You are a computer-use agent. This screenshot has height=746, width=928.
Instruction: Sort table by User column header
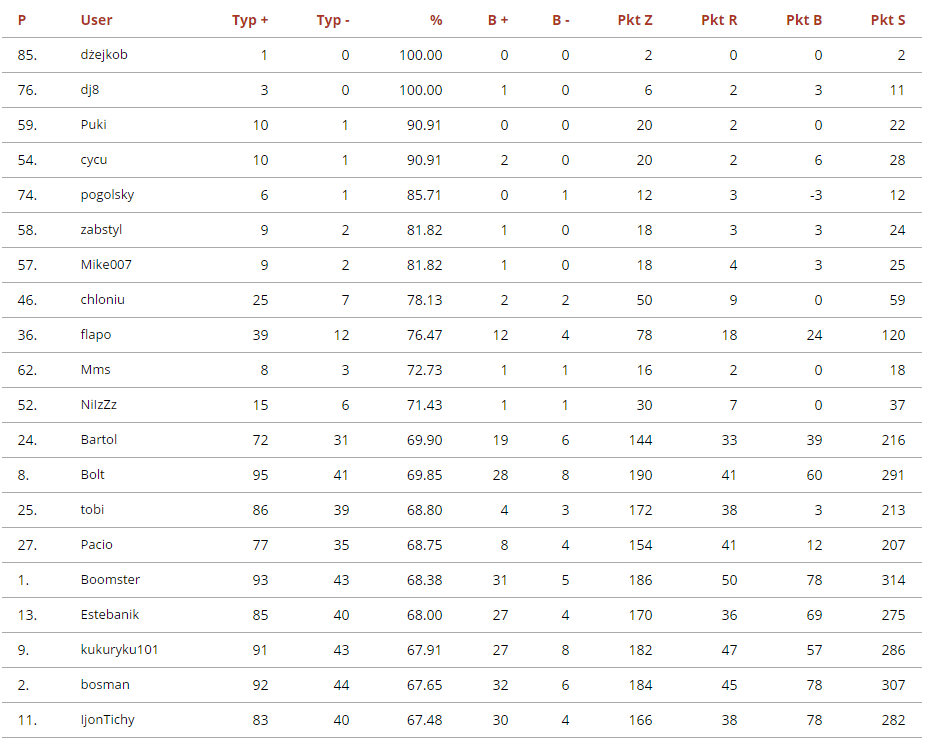pyautogui.click(x=97, y=20)
